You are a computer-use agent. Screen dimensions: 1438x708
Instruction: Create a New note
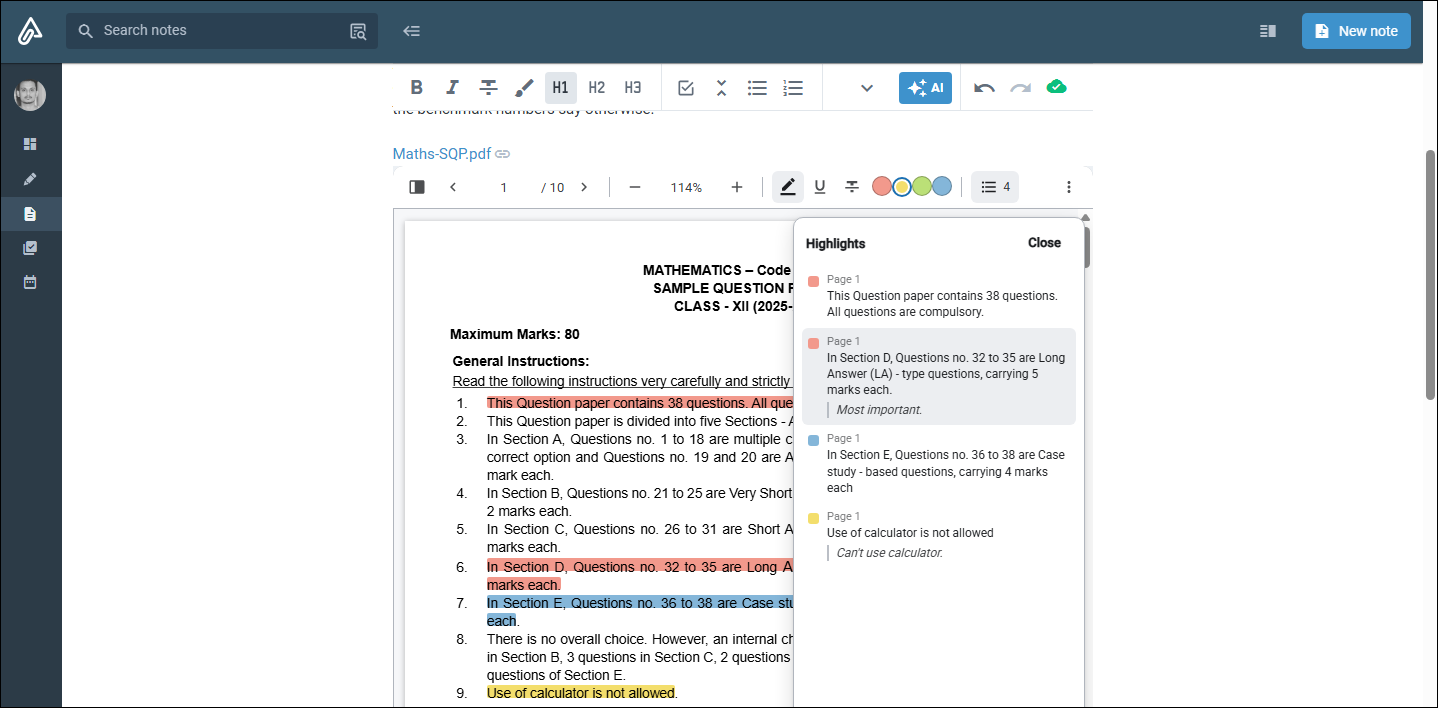coord(1356,31)
